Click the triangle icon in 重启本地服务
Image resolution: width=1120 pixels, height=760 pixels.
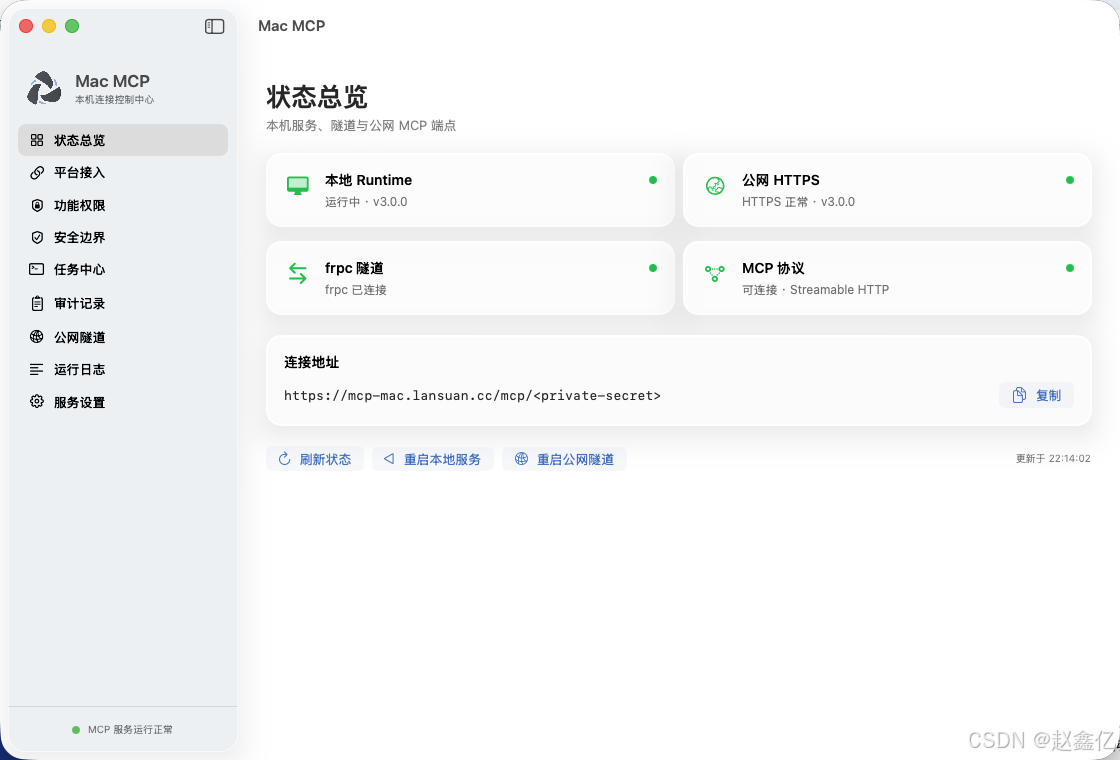[389, 459]
